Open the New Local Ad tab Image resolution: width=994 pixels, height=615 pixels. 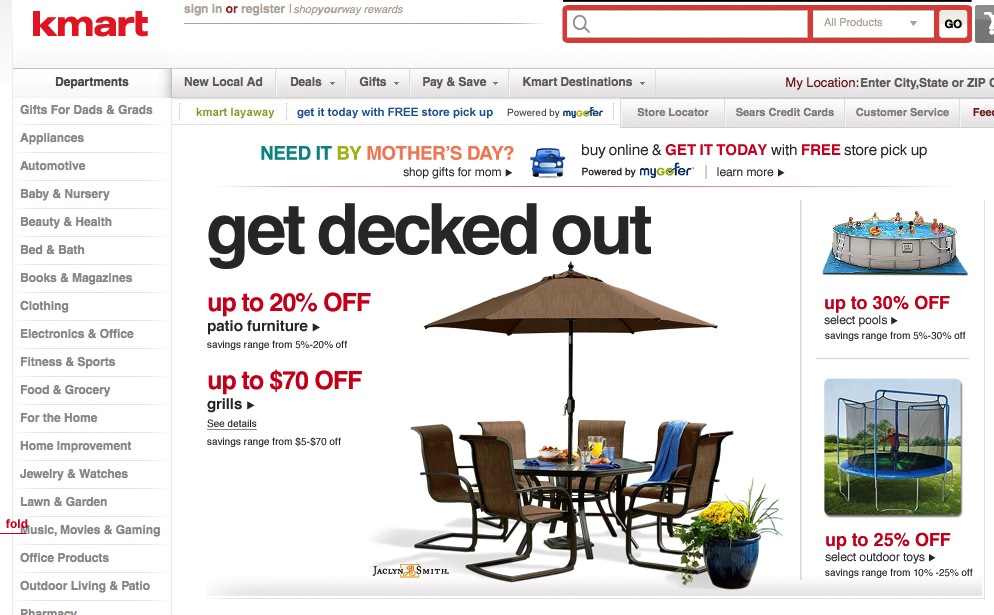[x=223, y=82]
